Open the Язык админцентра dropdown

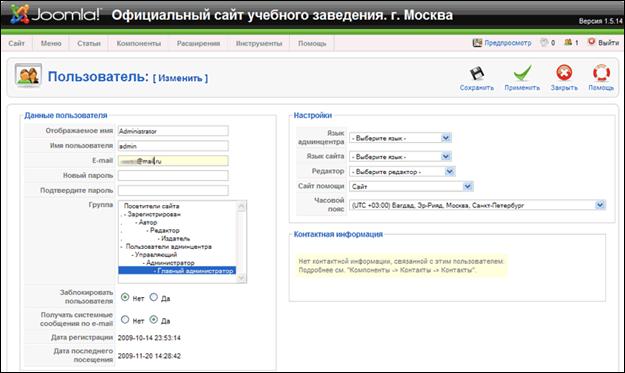tap(400, 138)
